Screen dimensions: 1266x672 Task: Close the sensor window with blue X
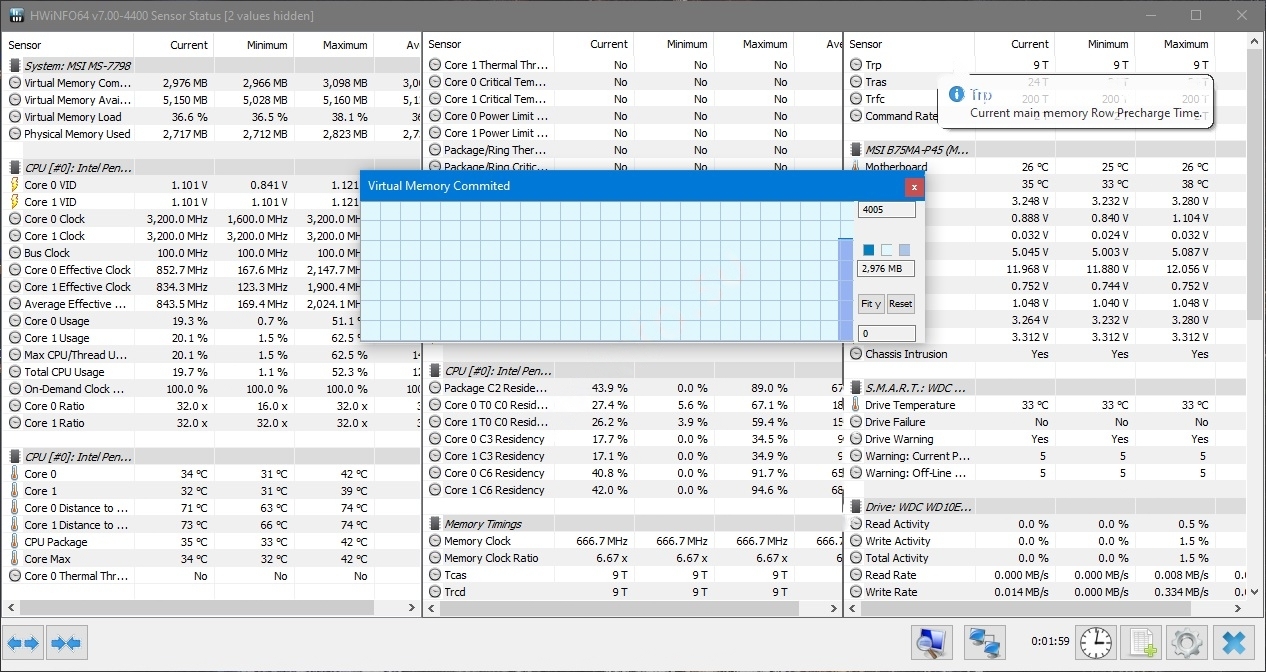1234,642
